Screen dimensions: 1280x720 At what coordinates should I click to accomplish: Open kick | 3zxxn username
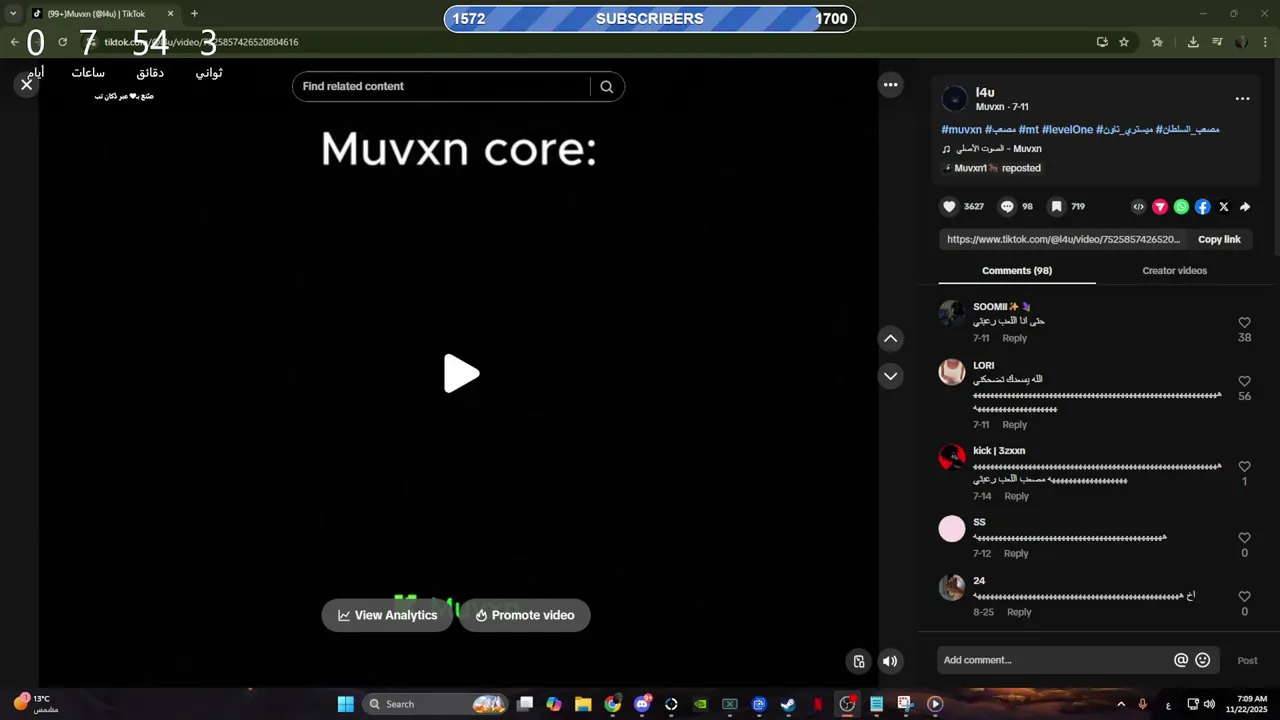click(x=999, y=451)
